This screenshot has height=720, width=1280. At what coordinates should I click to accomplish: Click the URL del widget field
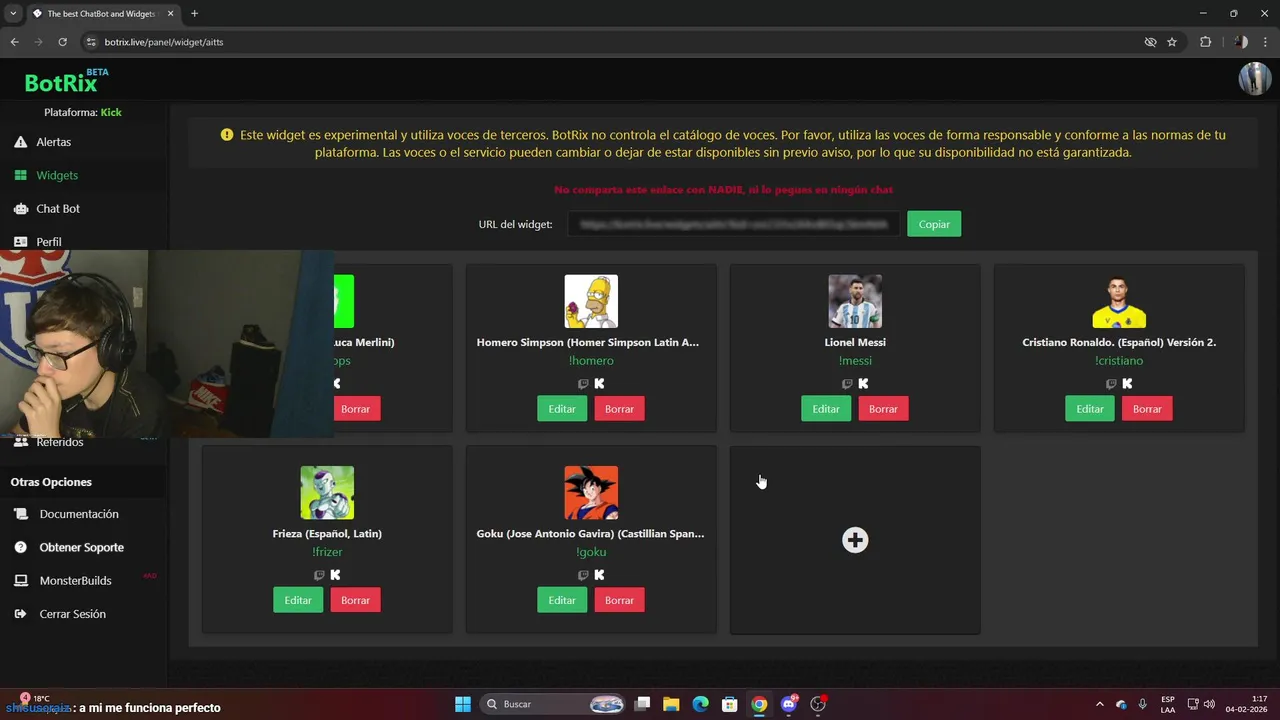pos(733,224)
